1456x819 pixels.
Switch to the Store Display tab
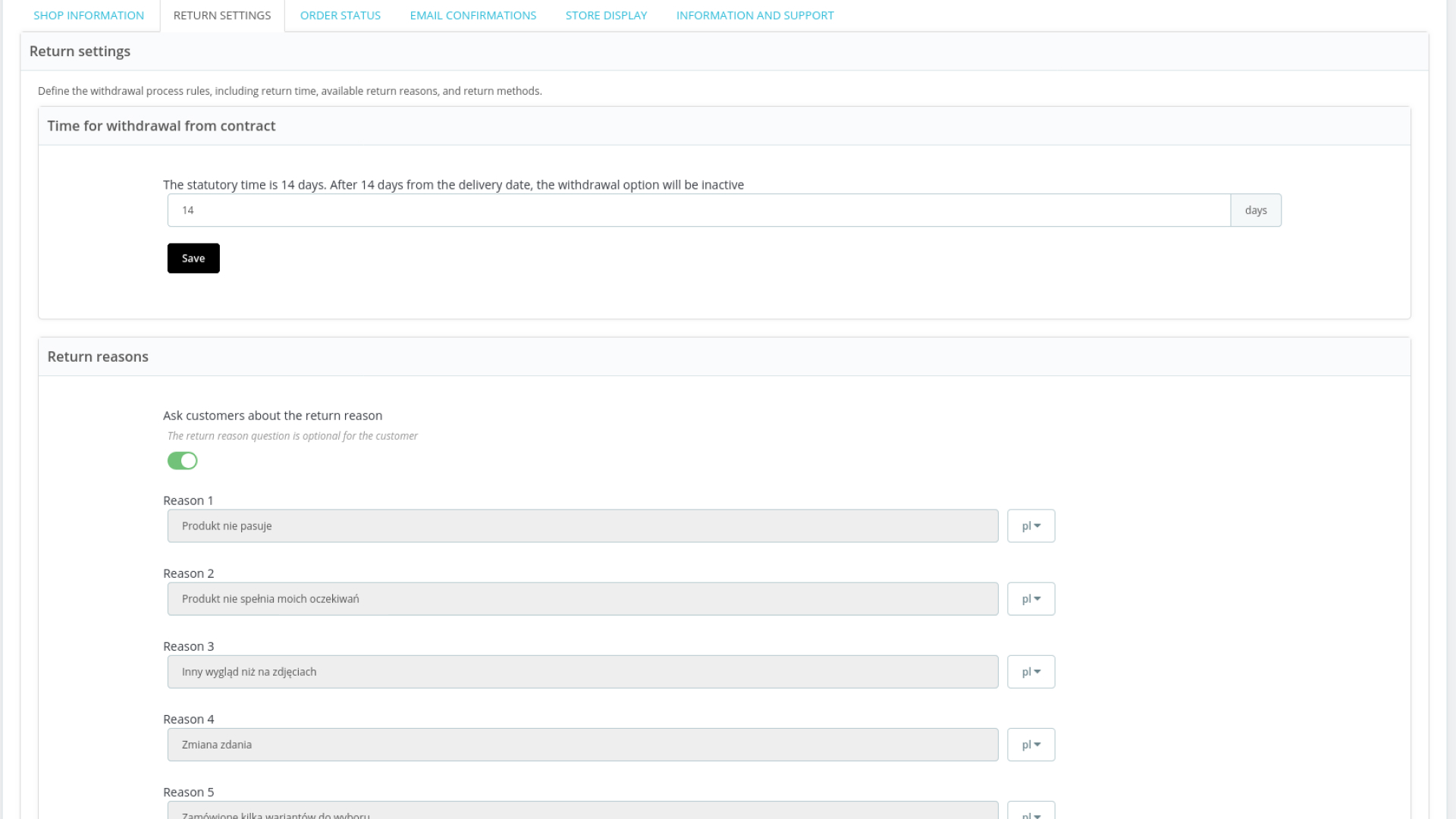606,15
